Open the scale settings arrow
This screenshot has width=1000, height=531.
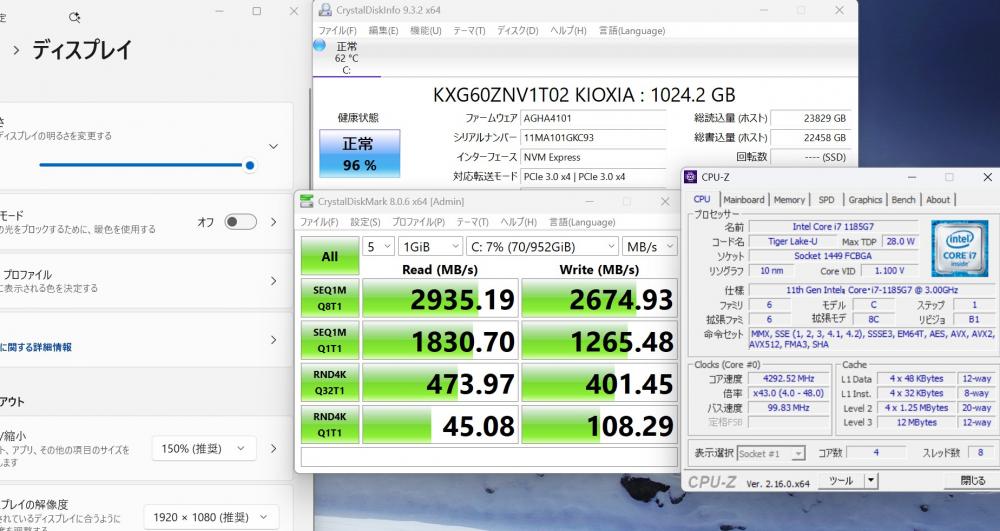click(274, 449)
